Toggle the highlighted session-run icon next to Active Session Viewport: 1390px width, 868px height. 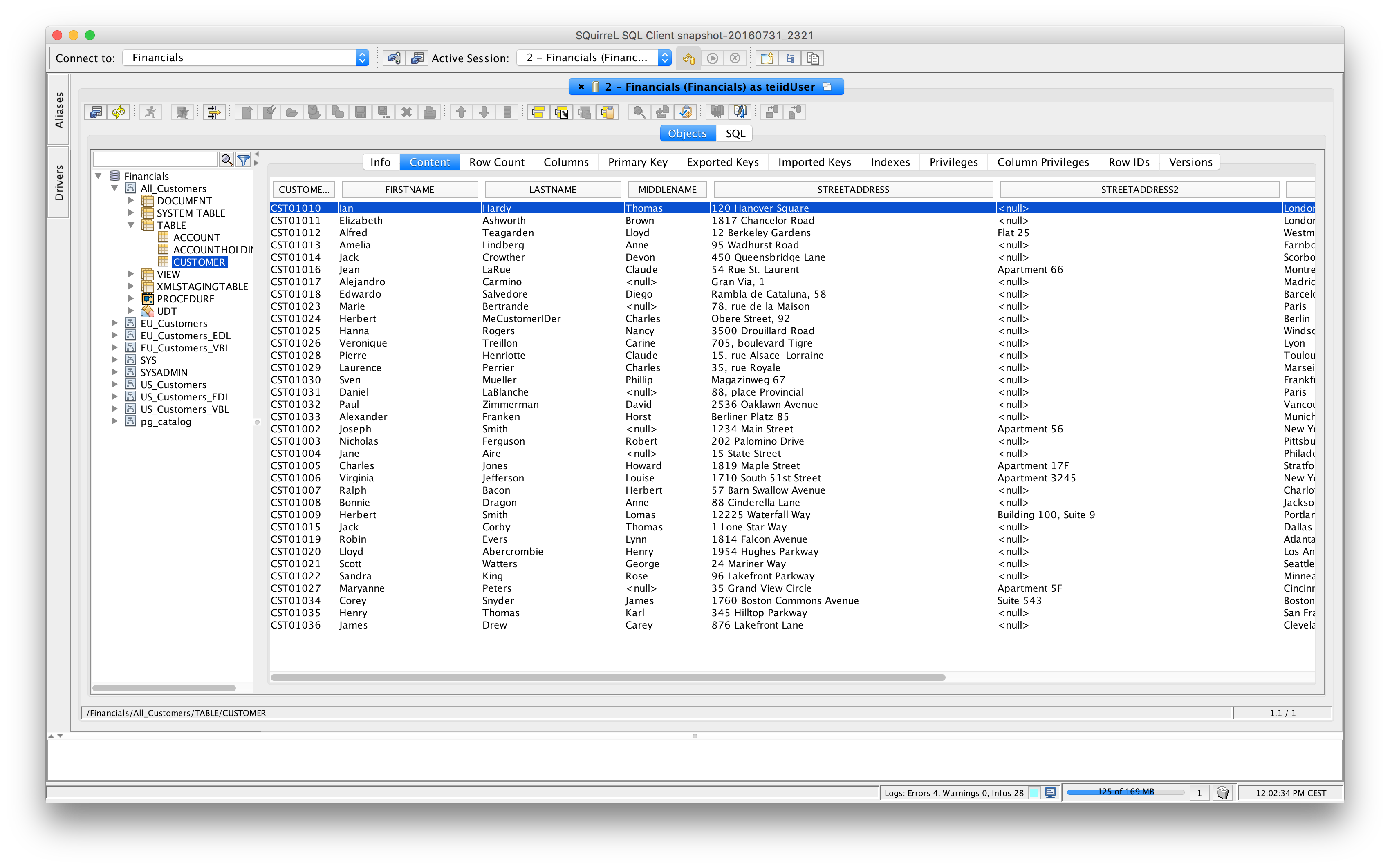(x=688, y=58)
